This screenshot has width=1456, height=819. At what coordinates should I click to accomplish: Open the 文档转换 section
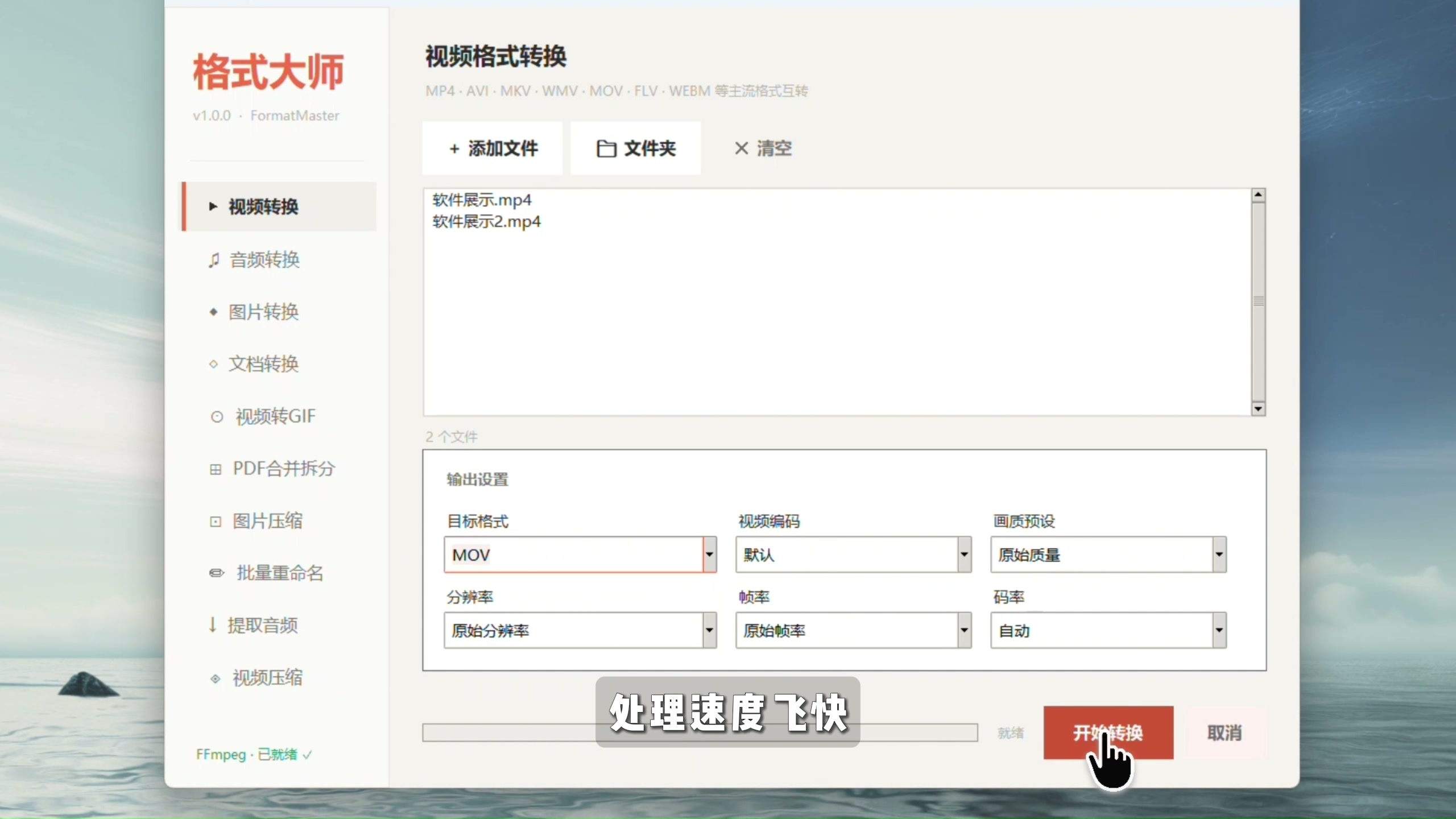(x=279, y=364)
